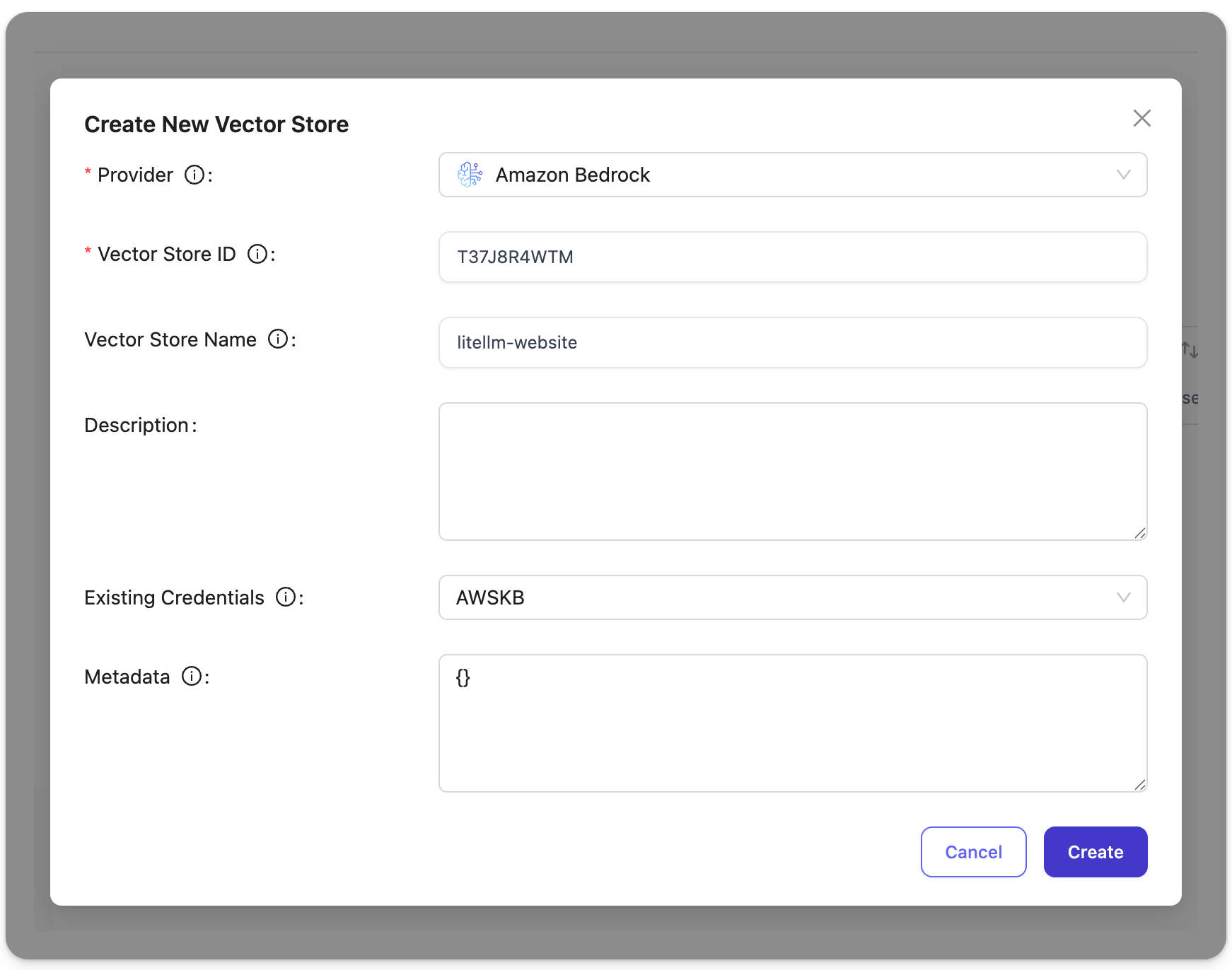Click the Metadata box resize handle
The width and height of the screenshot is (1232, 970).
(1139, 785)
